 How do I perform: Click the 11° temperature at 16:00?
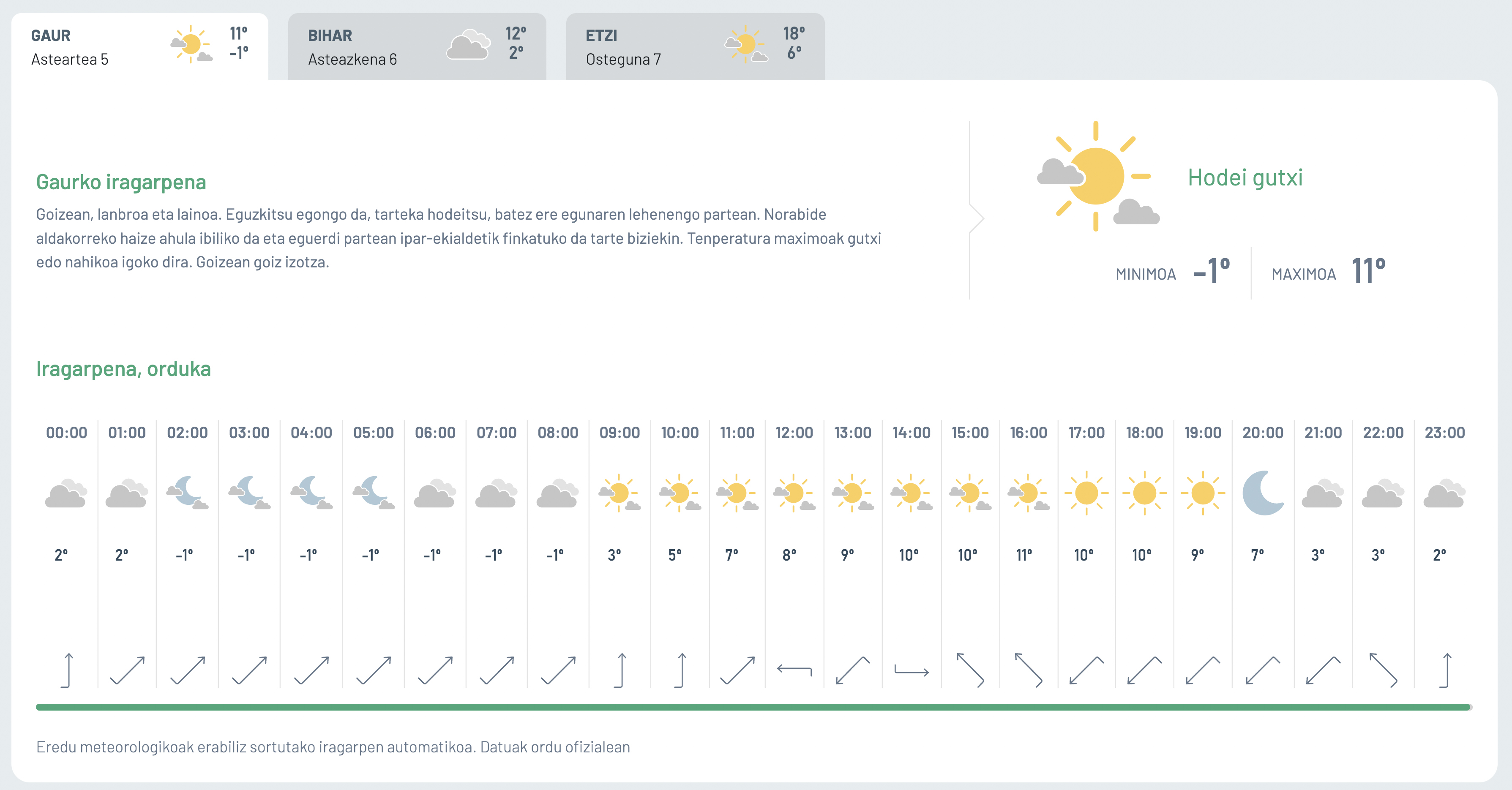click(1023, 555)
